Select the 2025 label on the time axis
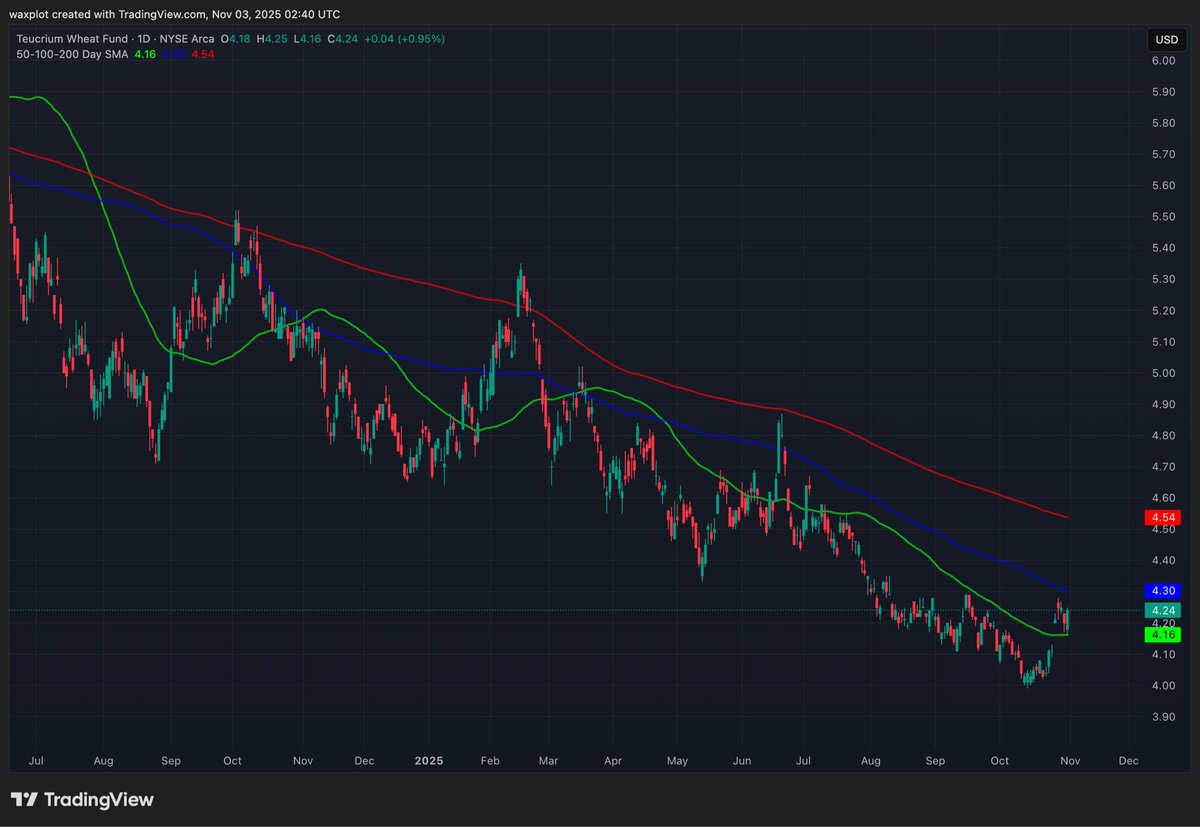 point(428,760)
